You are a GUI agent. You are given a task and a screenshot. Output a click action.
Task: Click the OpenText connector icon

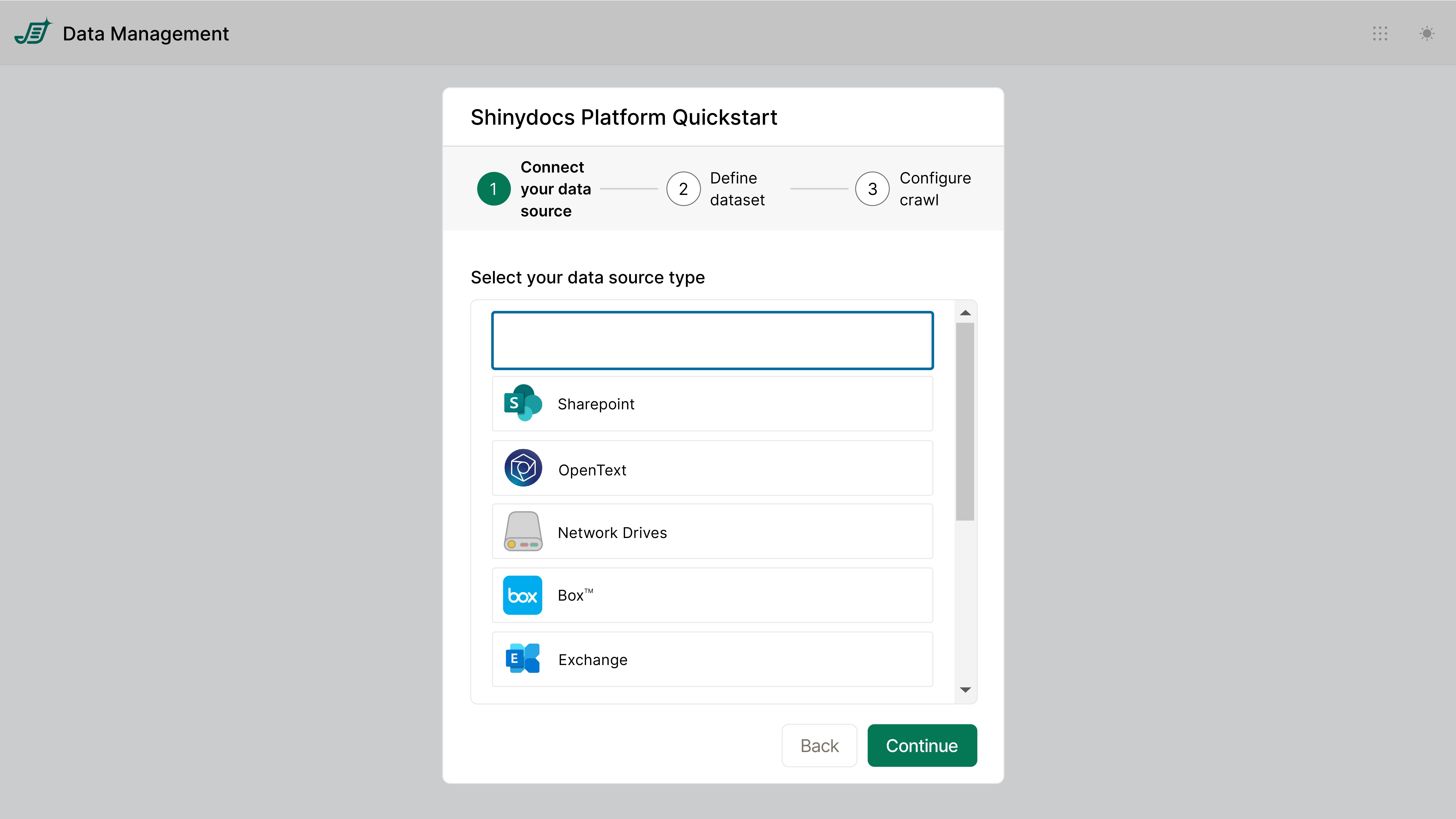coord(523,468)
